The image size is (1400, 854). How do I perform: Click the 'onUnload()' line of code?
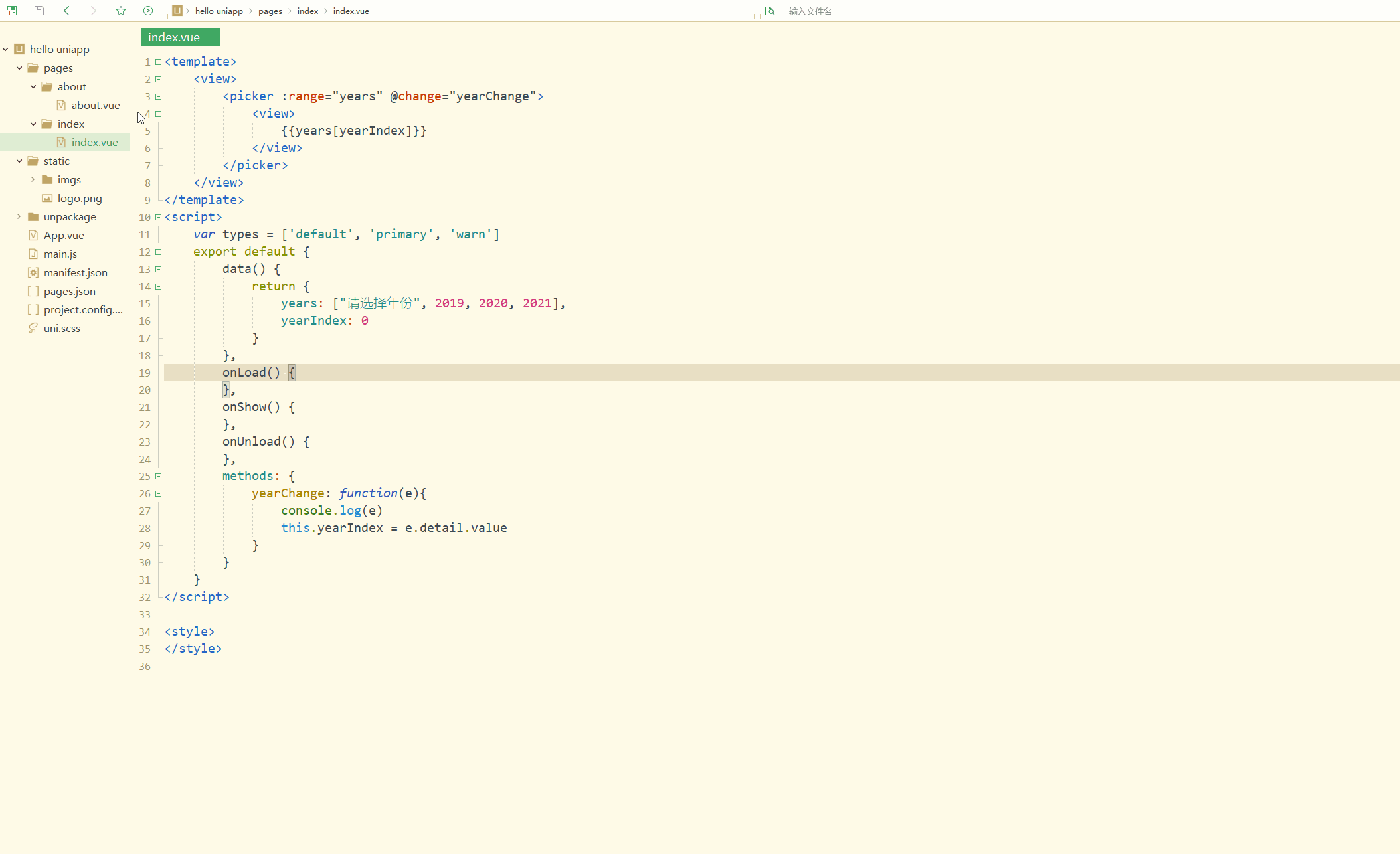coord(266,442)
